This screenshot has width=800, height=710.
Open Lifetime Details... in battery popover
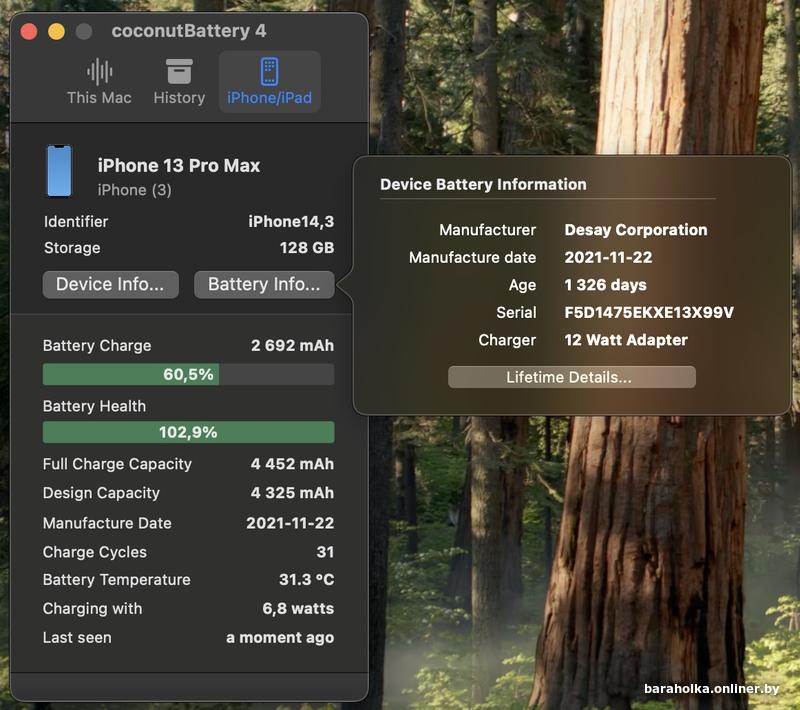(x=571, y=377)
